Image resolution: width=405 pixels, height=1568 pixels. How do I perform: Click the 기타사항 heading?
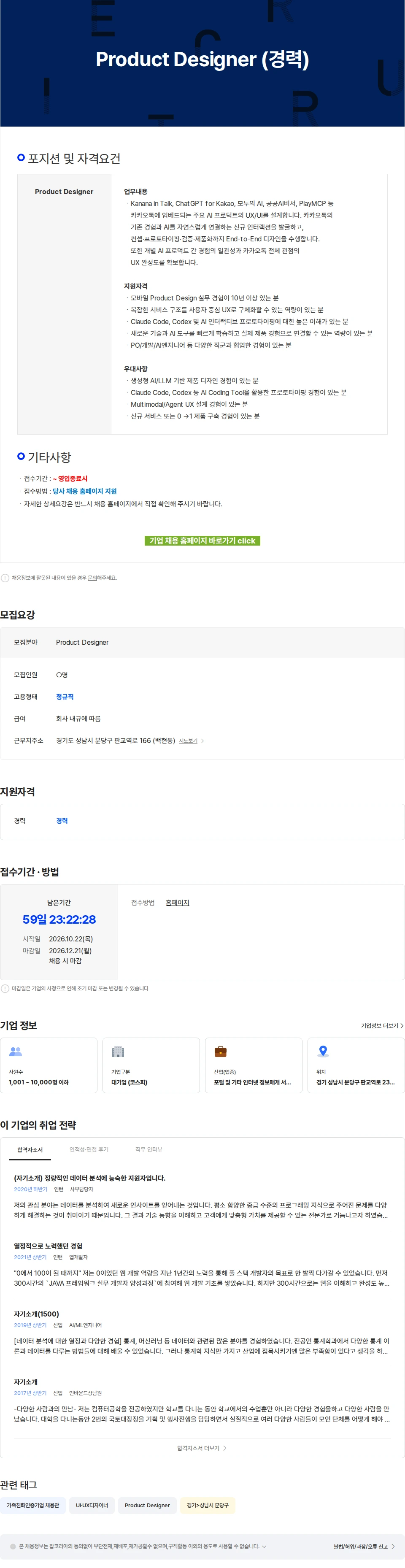point(49,457)
